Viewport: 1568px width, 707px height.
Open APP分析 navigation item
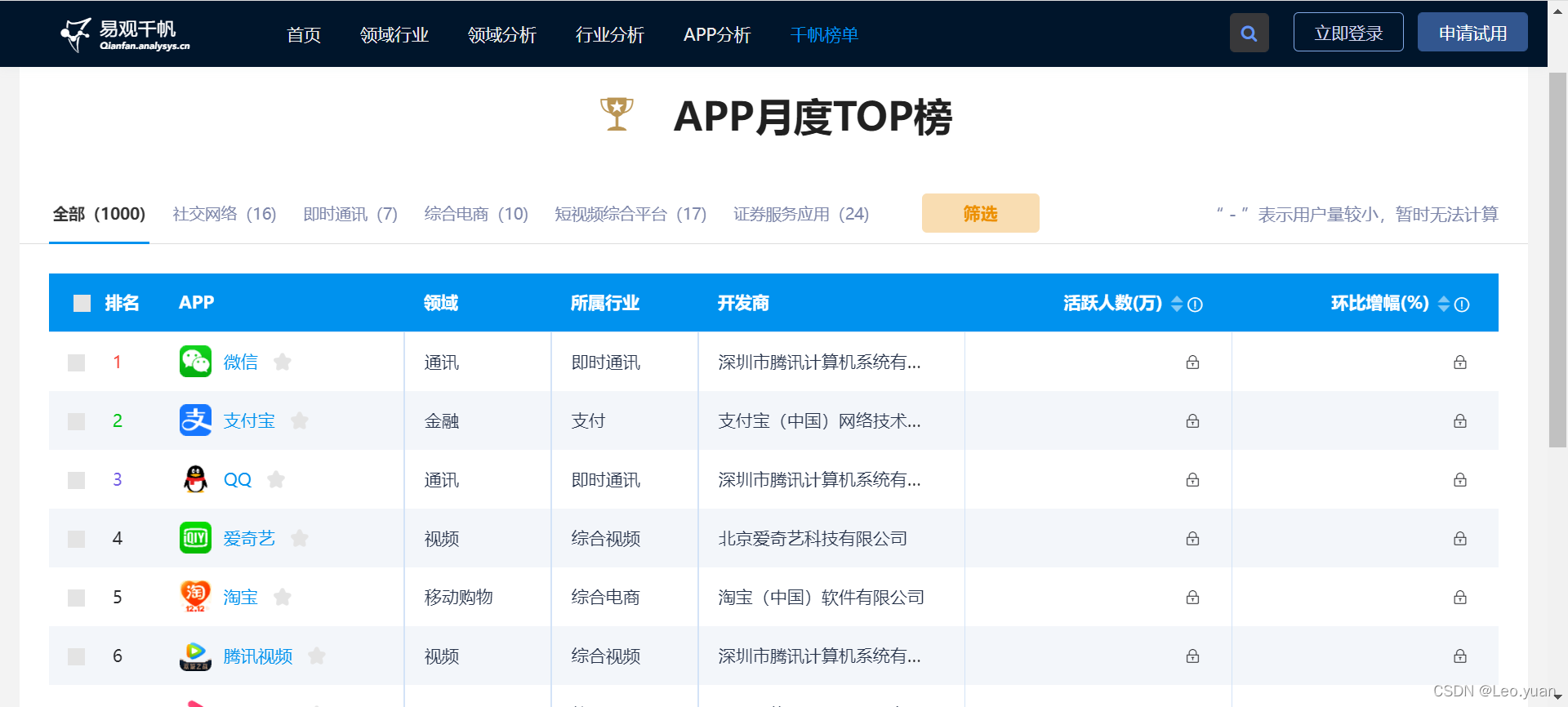[717, 34]
